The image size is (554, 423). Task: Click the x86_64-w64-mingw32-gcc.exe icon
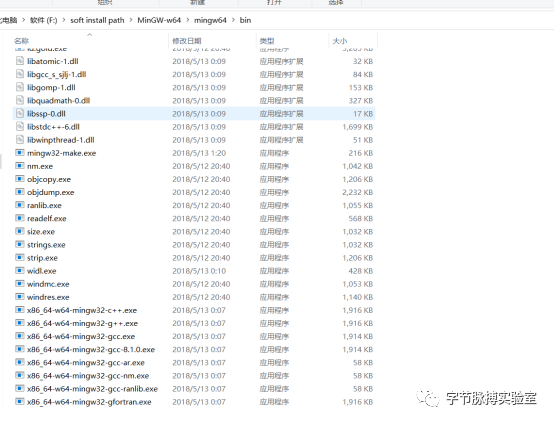(20, 336)
